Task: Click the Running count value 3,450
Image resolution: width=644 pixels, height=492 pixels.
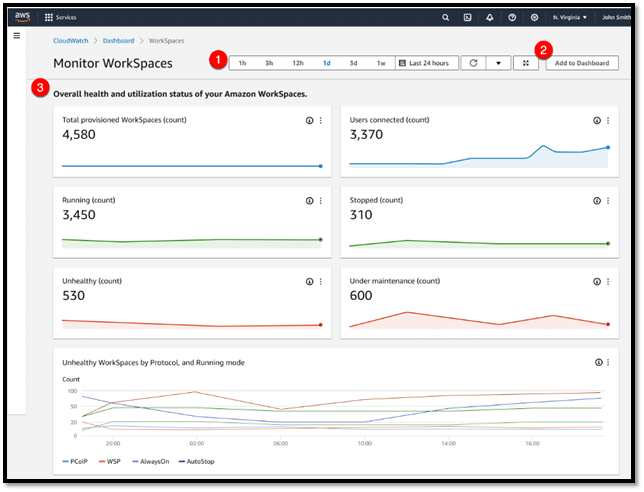Action: point(79,215)
